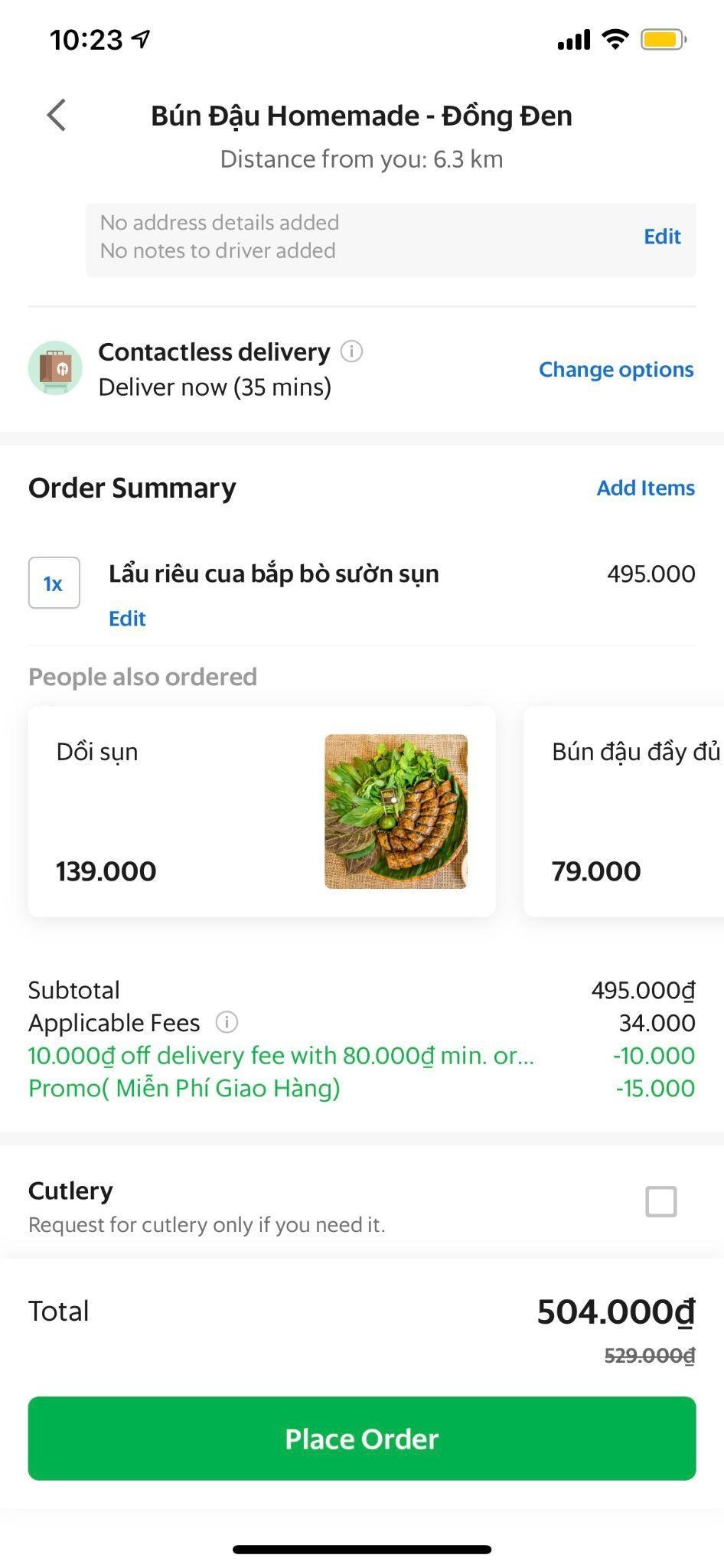Image resolution: width=724 pixels, height=1568 pixels.
Task: Tap the info icon beside Applicable Fees
Action: click(x=227, y=1022)
